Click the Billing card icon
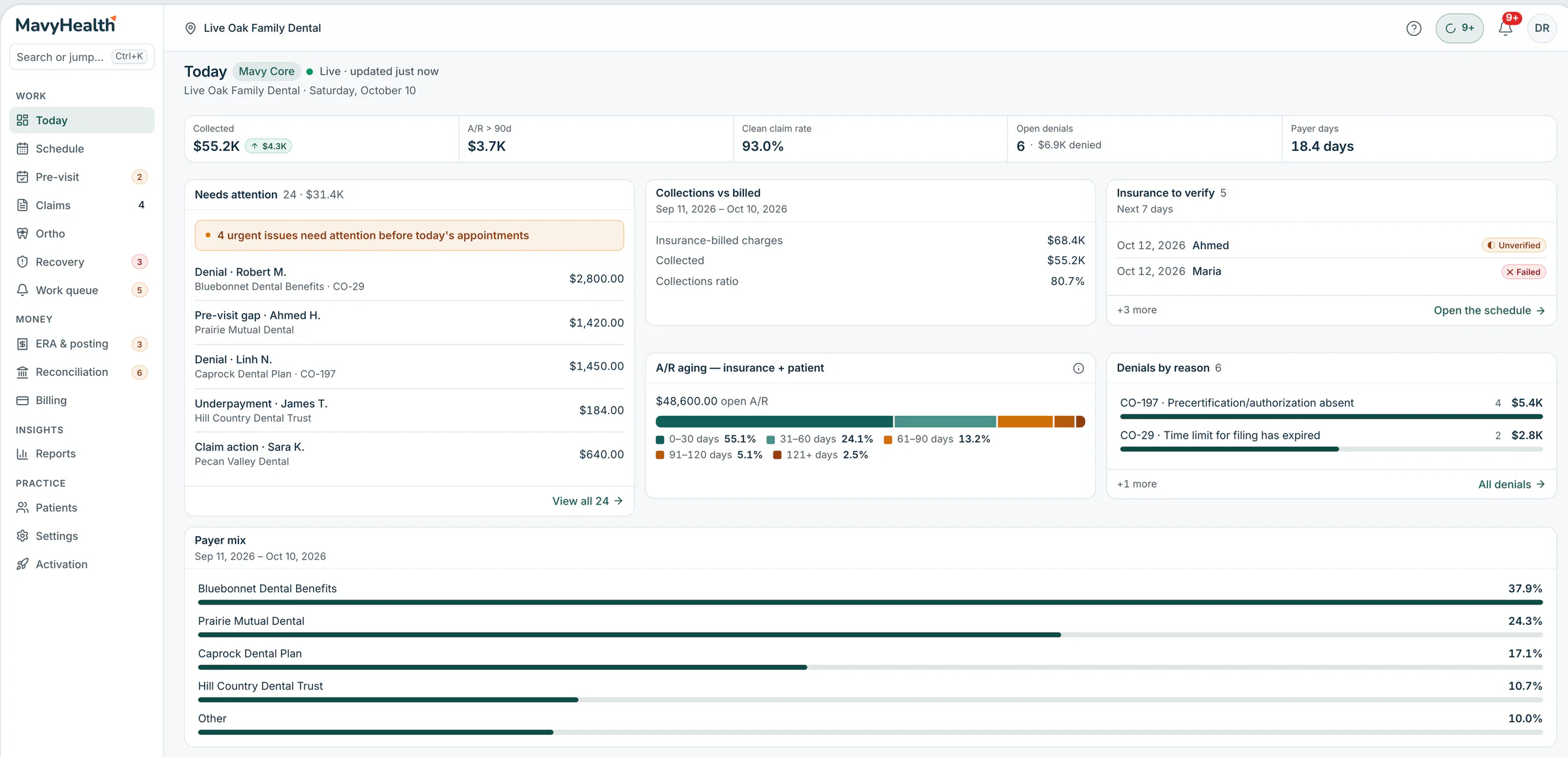Image resolution: width=1568 pixels, height=757 pixels. click(22, 400)
